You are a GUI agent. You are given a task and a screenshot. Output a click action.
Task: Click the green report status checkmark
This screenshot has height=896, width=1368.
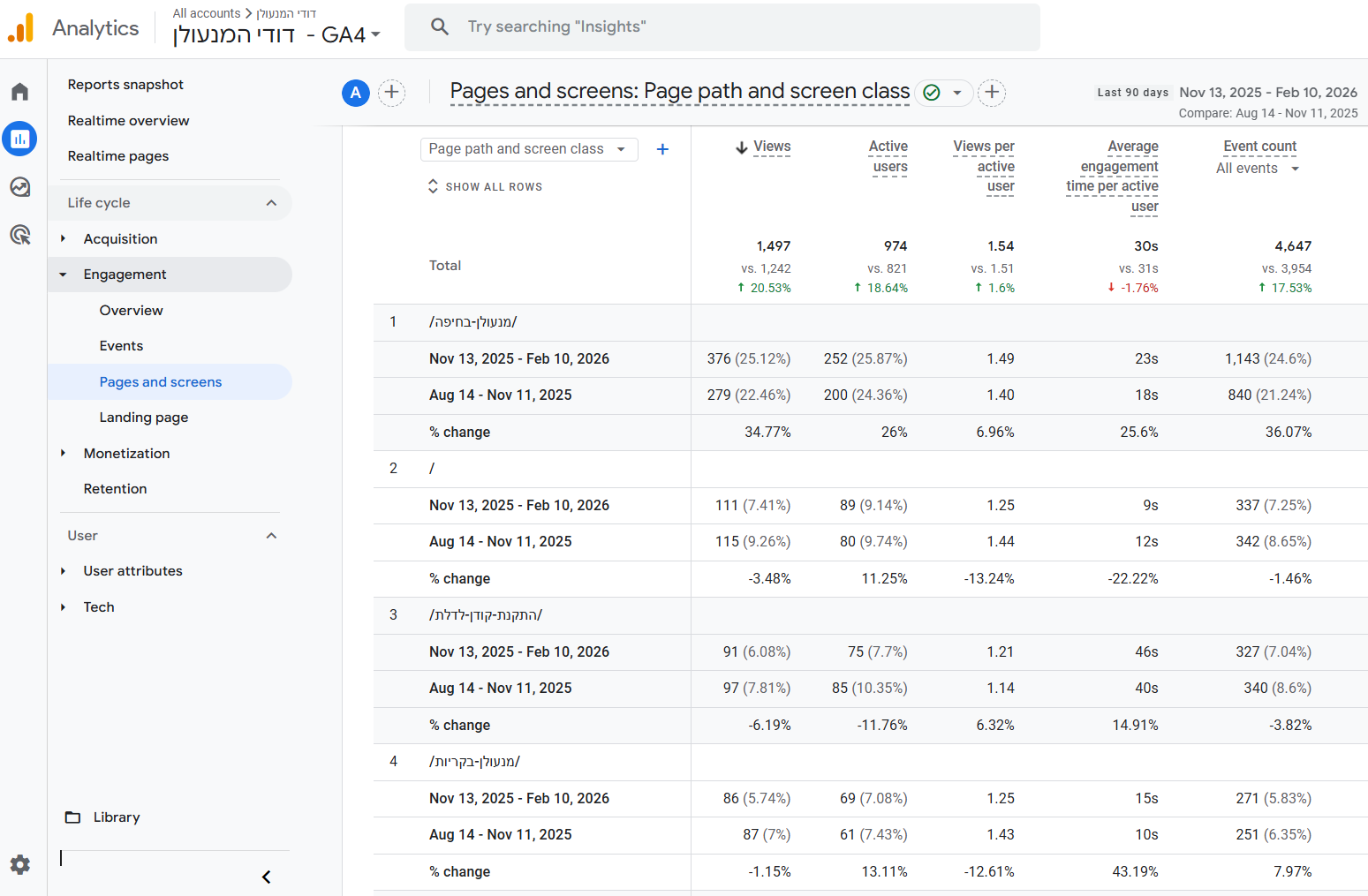click(x=932, y=93)
